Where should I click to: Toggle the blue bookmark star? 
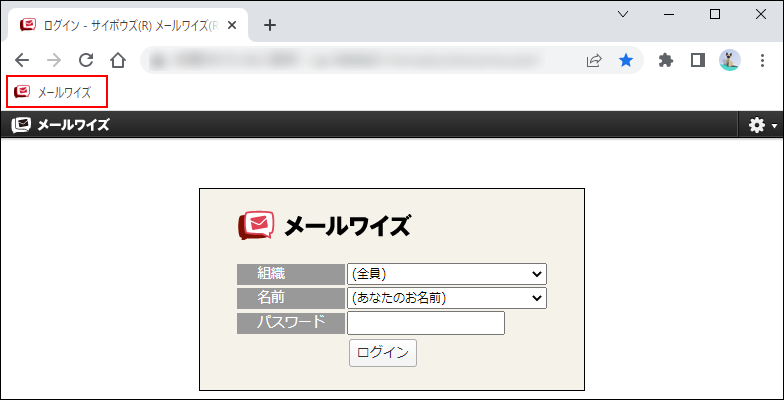point(626,60)
